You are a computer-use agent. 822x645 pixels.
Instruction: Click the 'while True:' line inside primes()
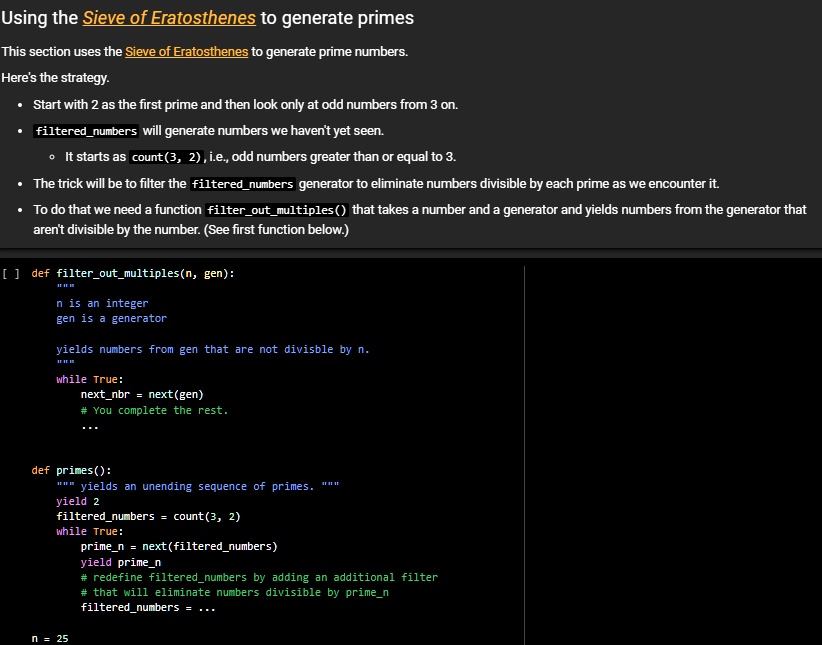pos(90,531)
